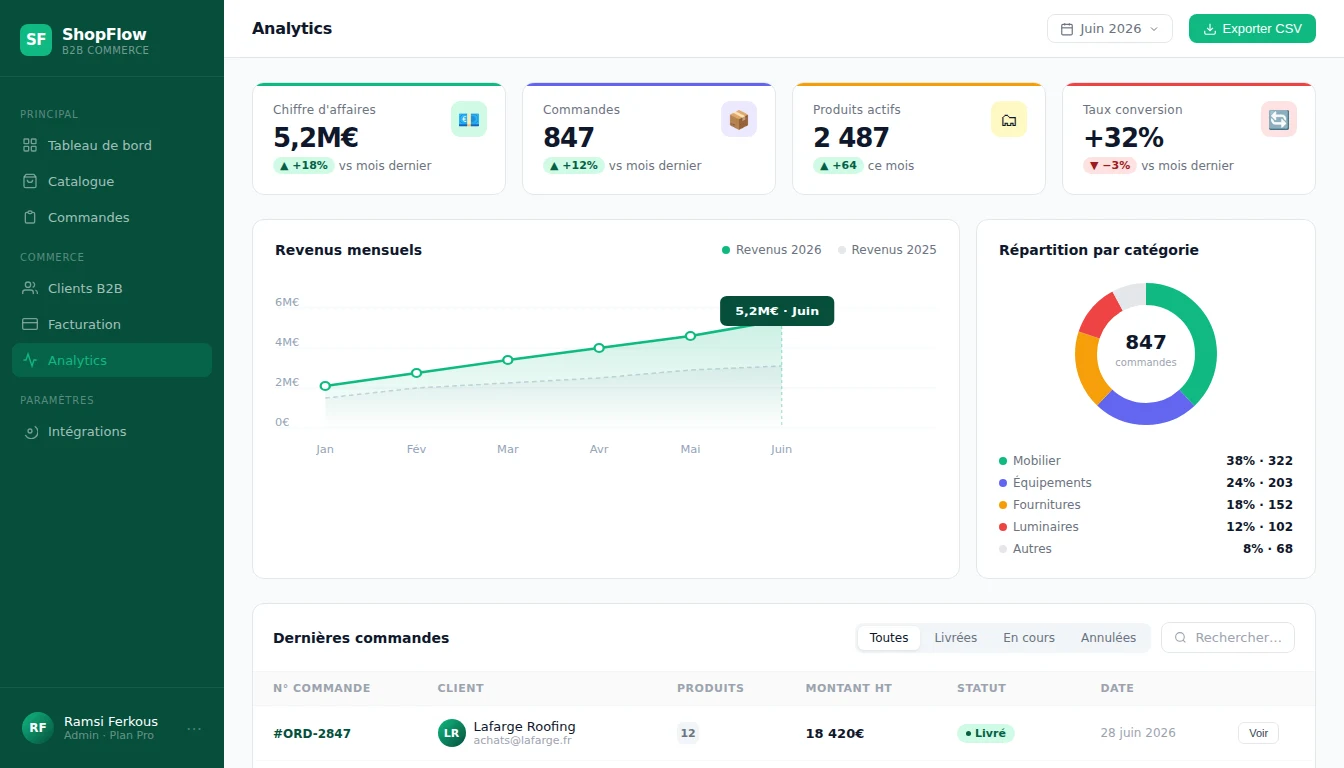Click the STATUT column header

point(982,688)
